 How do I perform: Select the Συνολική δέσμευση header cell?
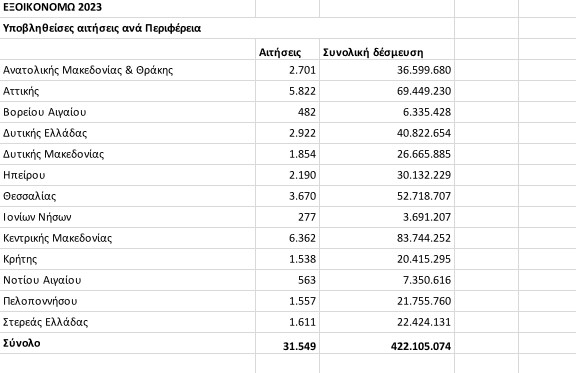[387, 49]
